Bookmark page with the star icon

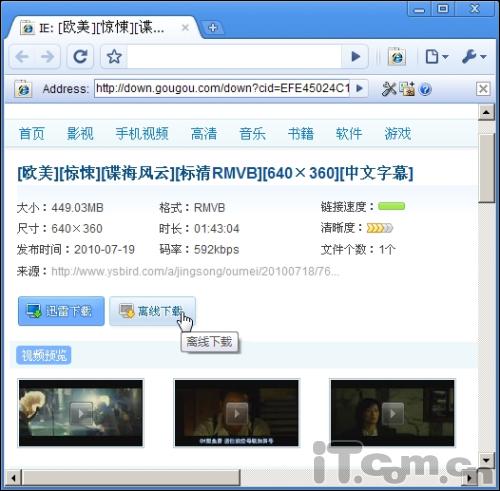[114, 57]
